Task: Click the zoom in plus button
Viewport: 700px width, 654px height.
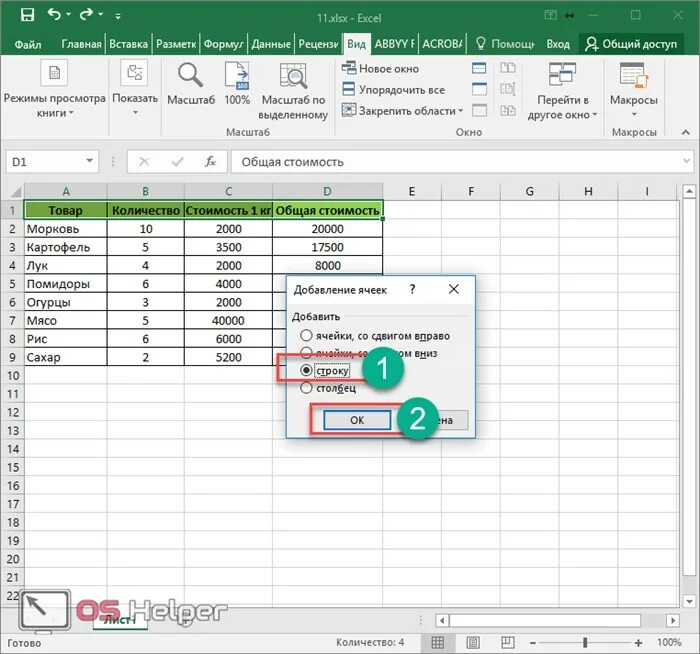Action: 638,643
